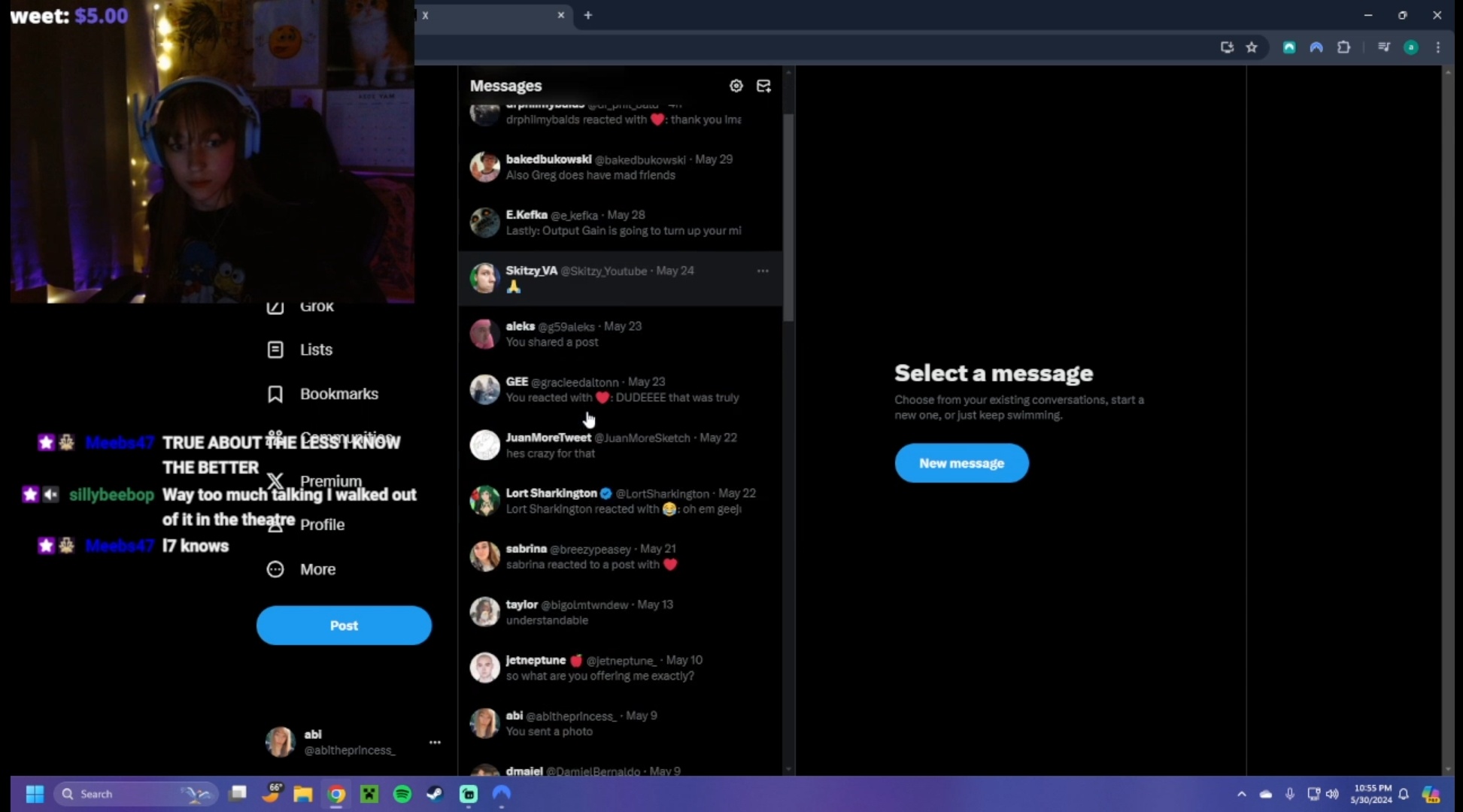Show hidden tray icons chevron
The width and height of the screenshot is (1463, 812).
(x=1242, y=794)
